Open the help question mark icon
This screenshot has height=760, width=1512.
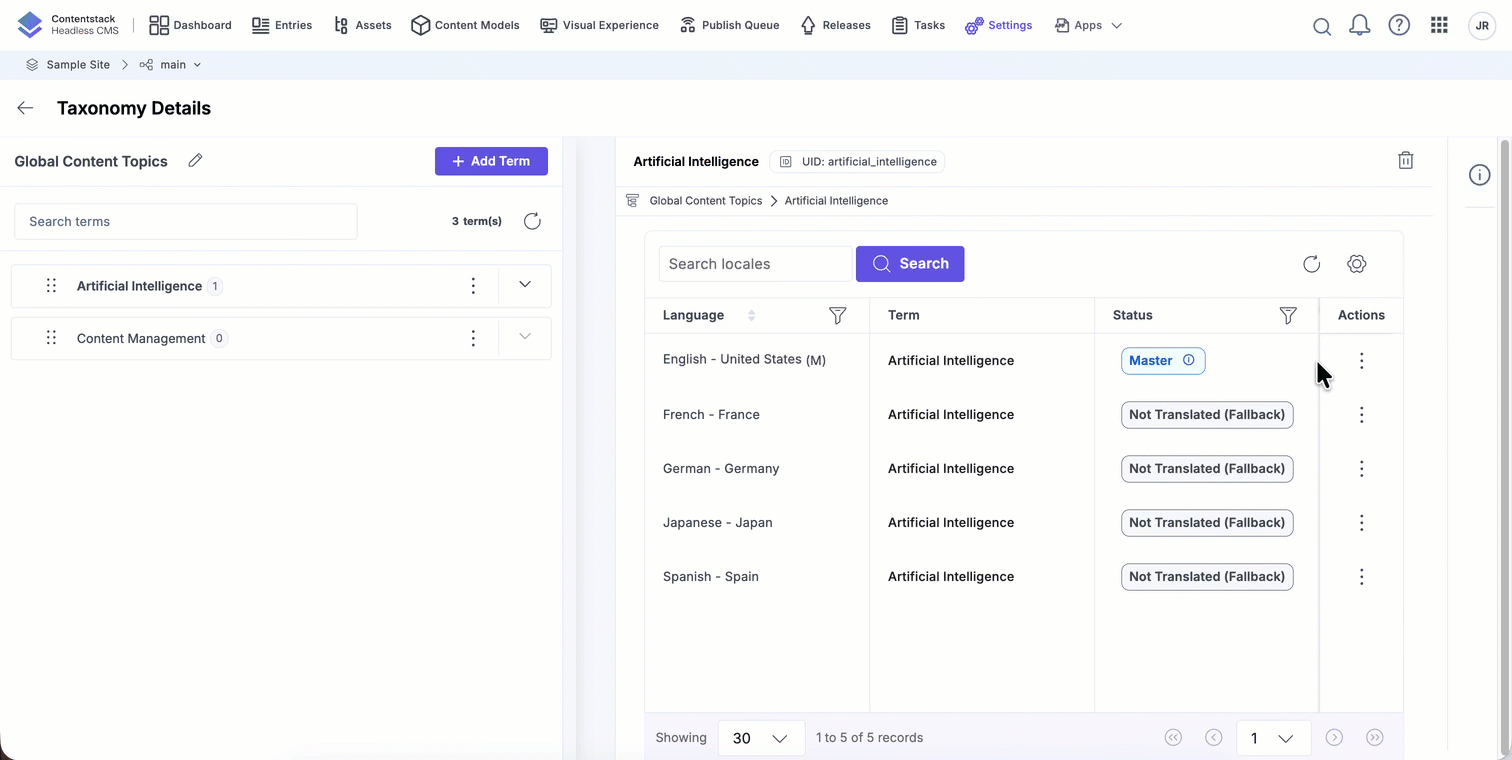1399,26
